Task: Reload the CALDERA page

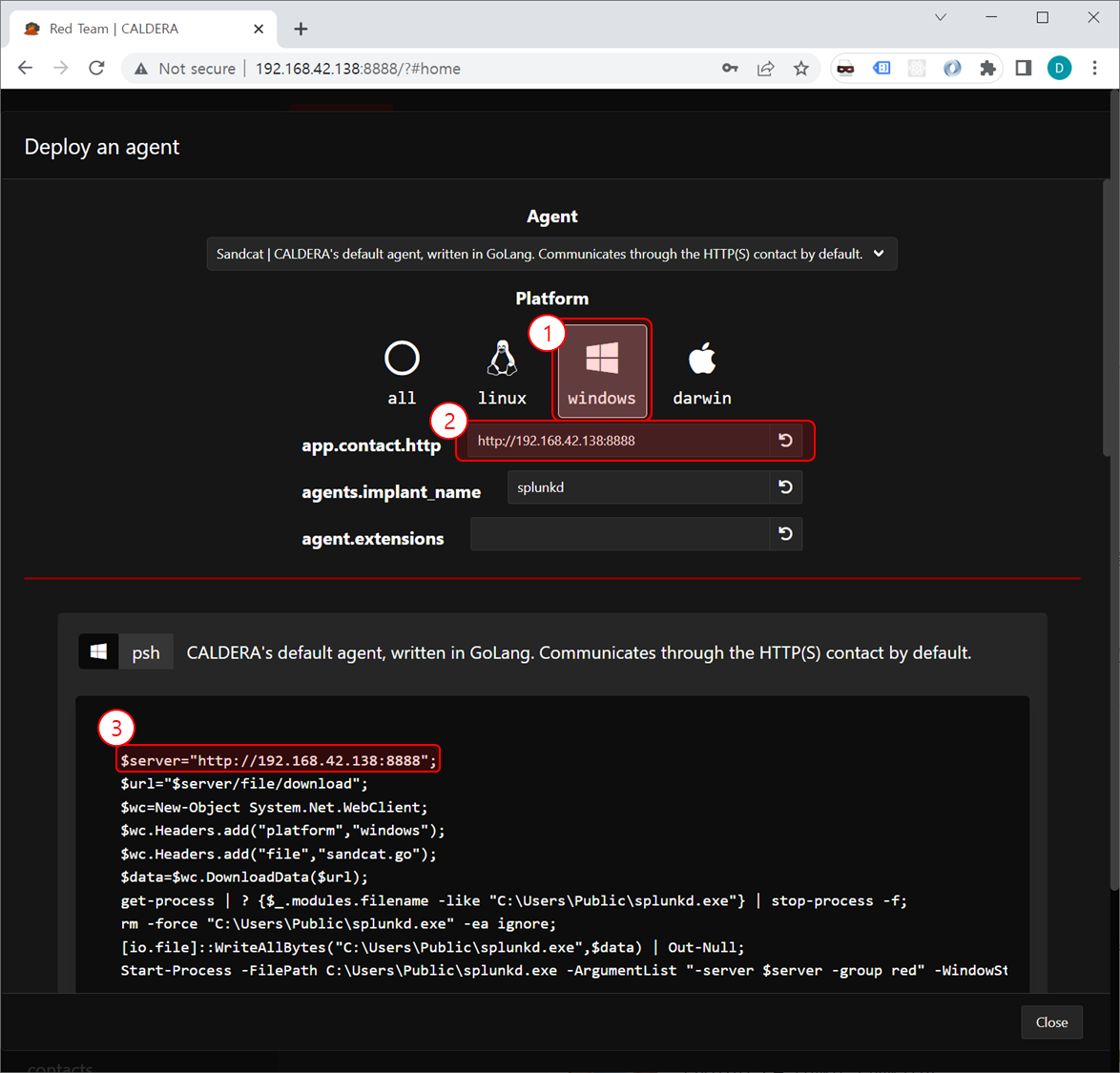Action: 96,69
